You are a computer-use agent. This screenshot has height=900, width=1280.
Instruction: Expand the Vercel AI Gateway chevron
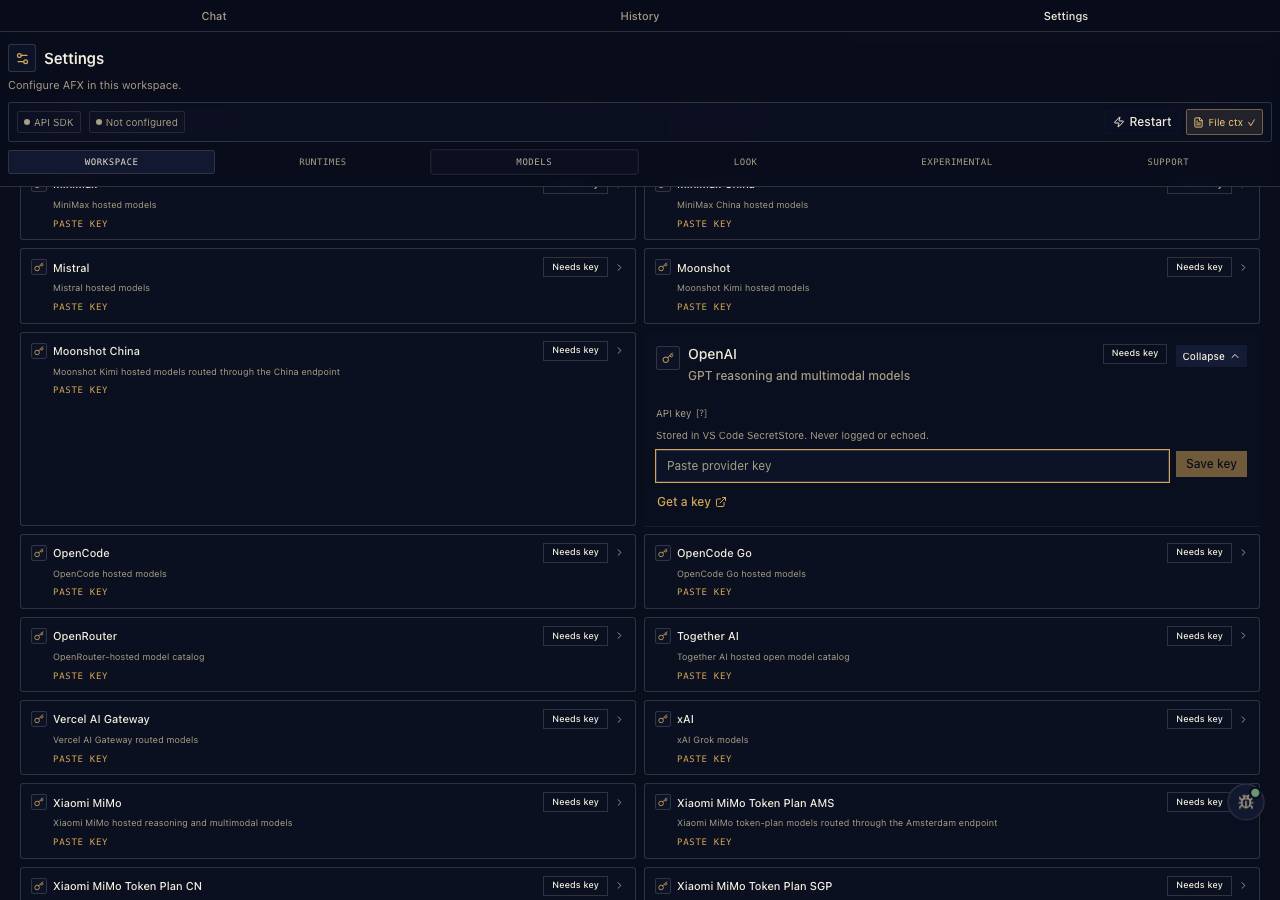[620, 719]
